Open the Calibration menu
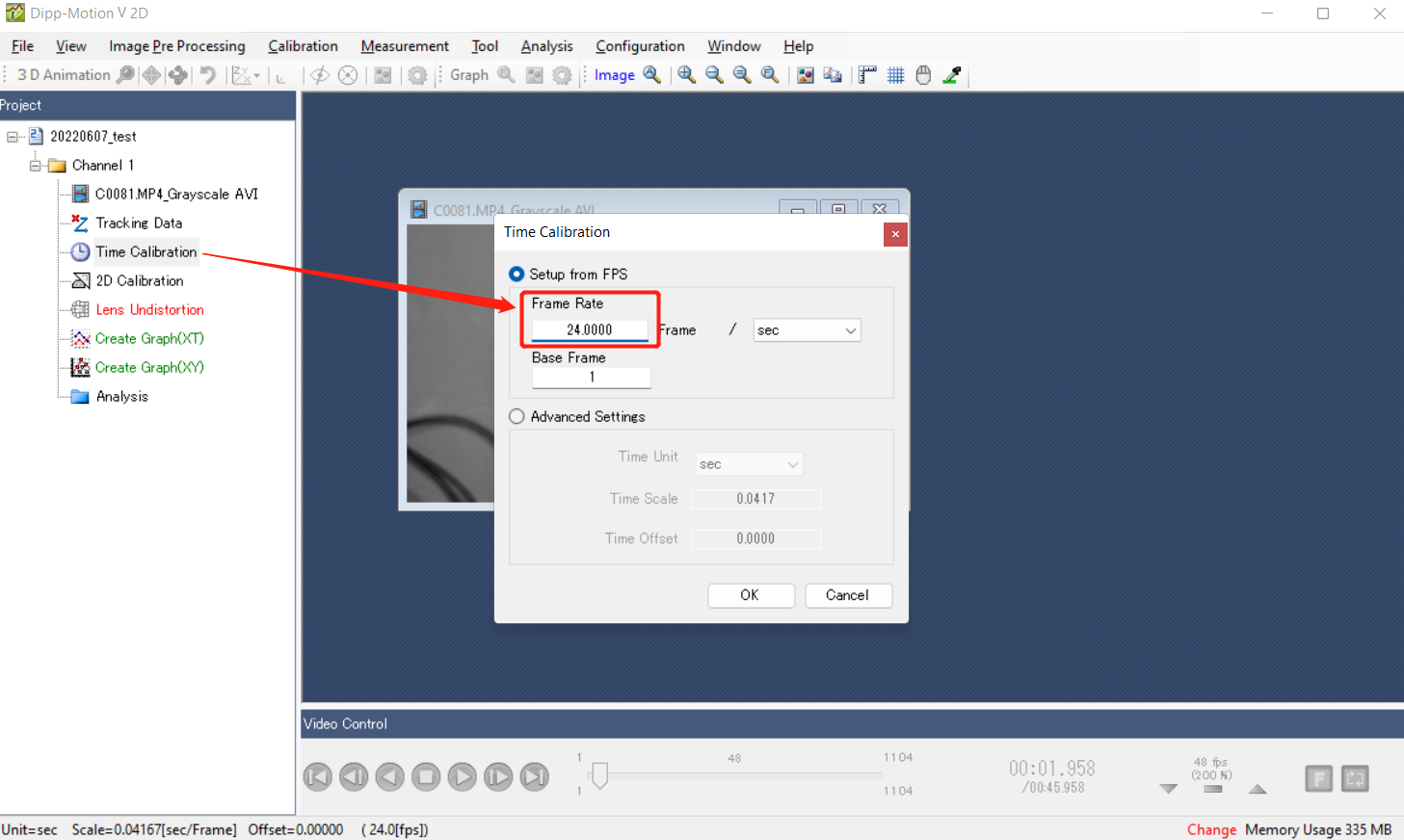Image resolution: width=1404 pixels, height=840 pixels. (x=303, y=46)
